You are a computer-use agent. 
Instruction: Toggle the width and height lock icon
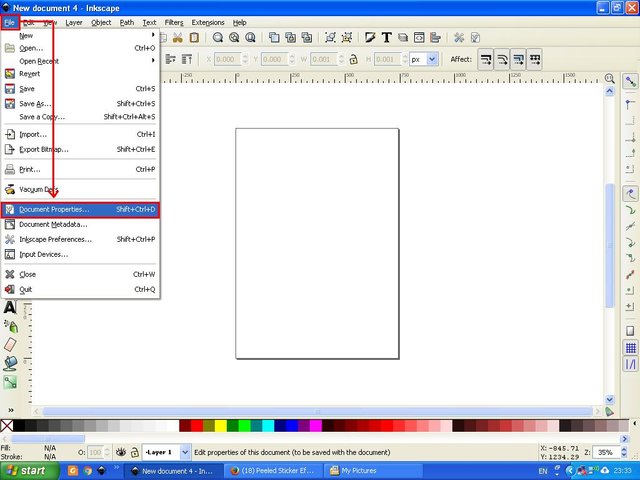tap(353, 60)
